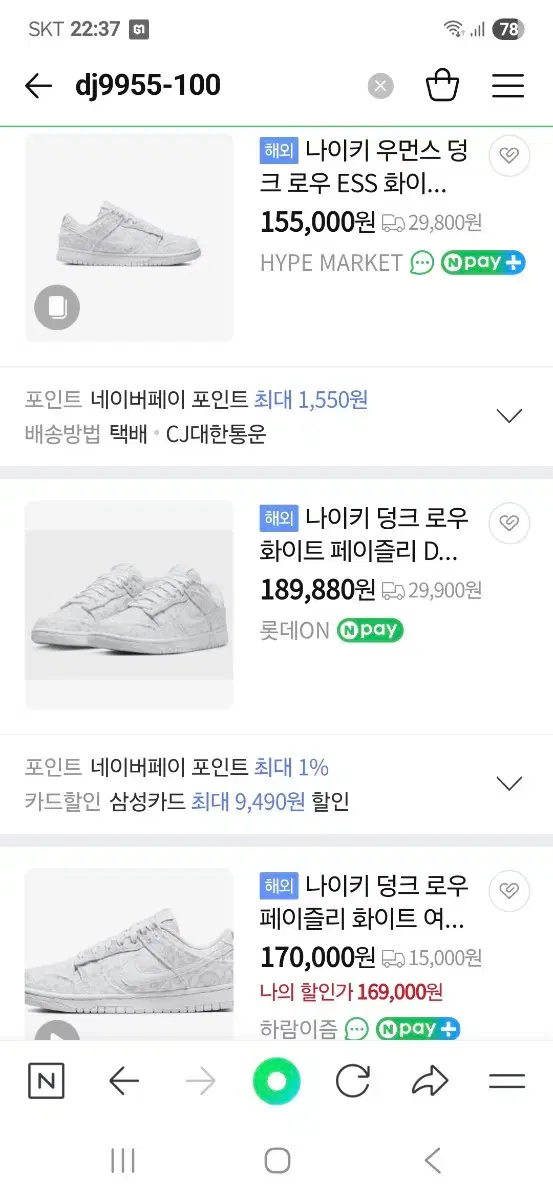Reload the page with refresh icon

pos(353,1081)
